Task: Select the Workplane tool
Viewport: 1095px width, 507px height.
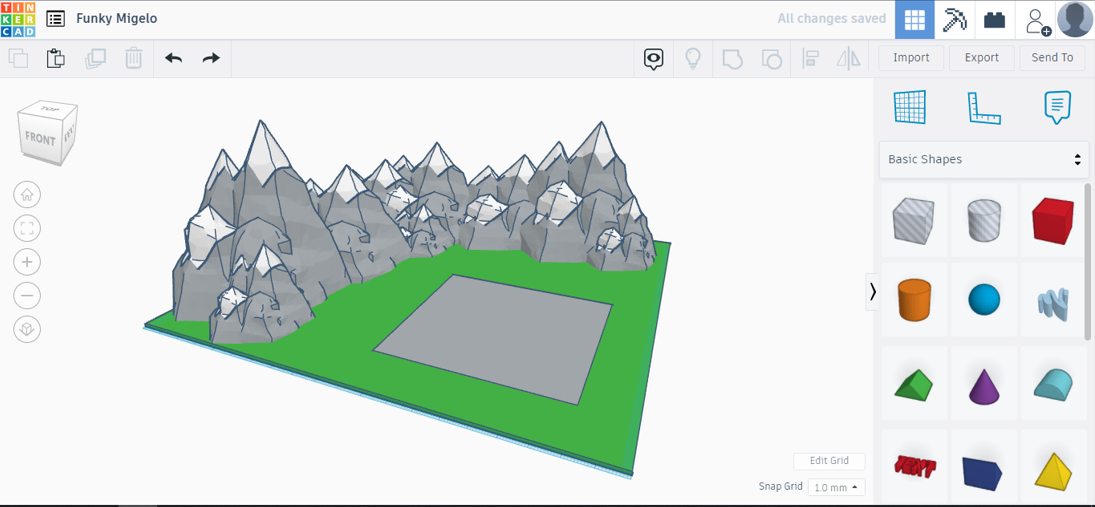Action: pos(910,108)
